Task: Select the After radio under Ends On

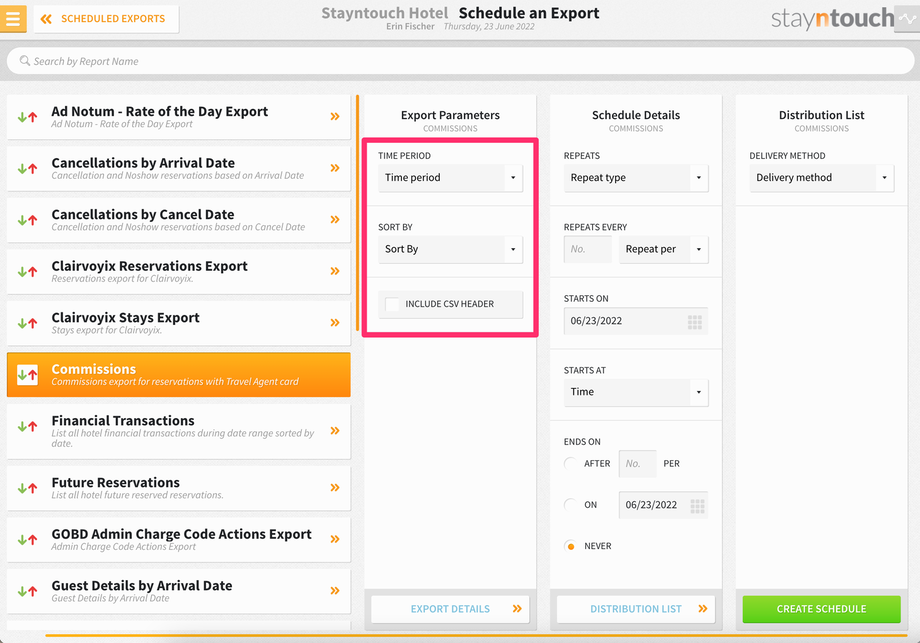Action: (x=570, y=463)
